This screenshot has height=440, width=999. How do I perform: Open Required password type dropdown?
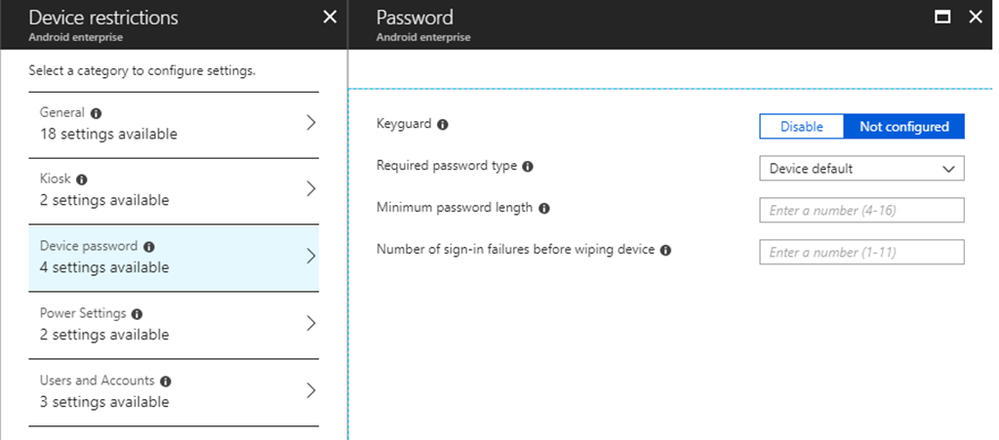(861, 169)
